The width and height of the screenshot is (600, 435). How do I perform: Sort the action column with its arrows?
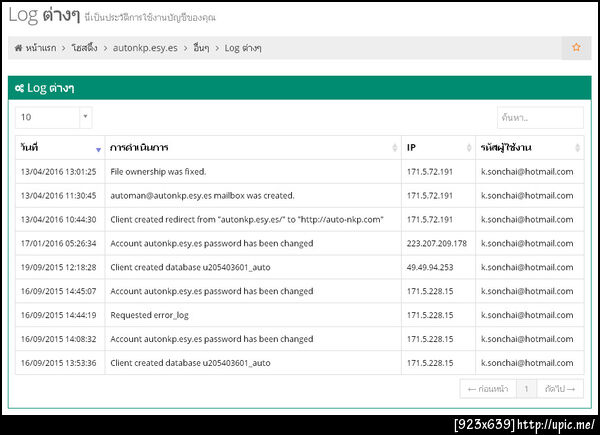[x=395, y=147]
